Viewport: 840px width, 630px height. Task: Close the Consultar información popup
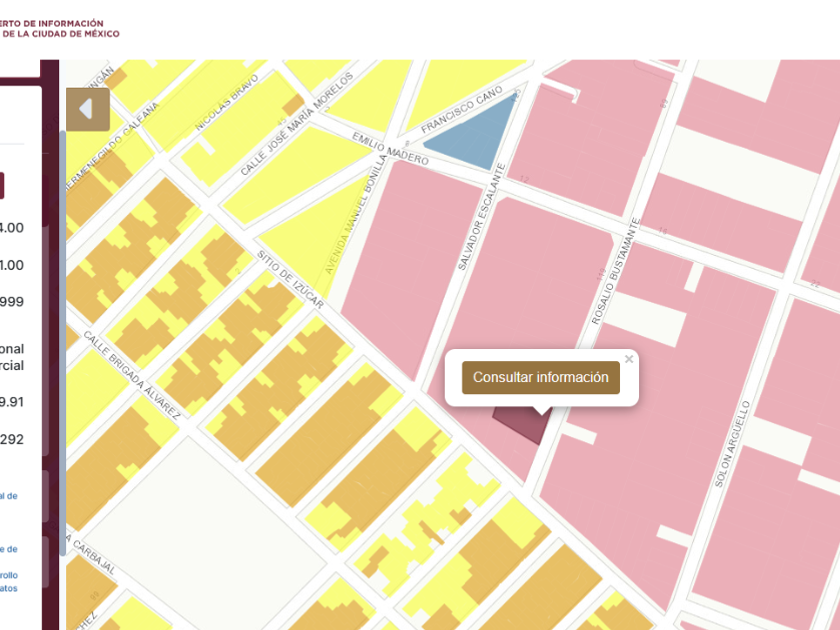click(x=629, y=359)
